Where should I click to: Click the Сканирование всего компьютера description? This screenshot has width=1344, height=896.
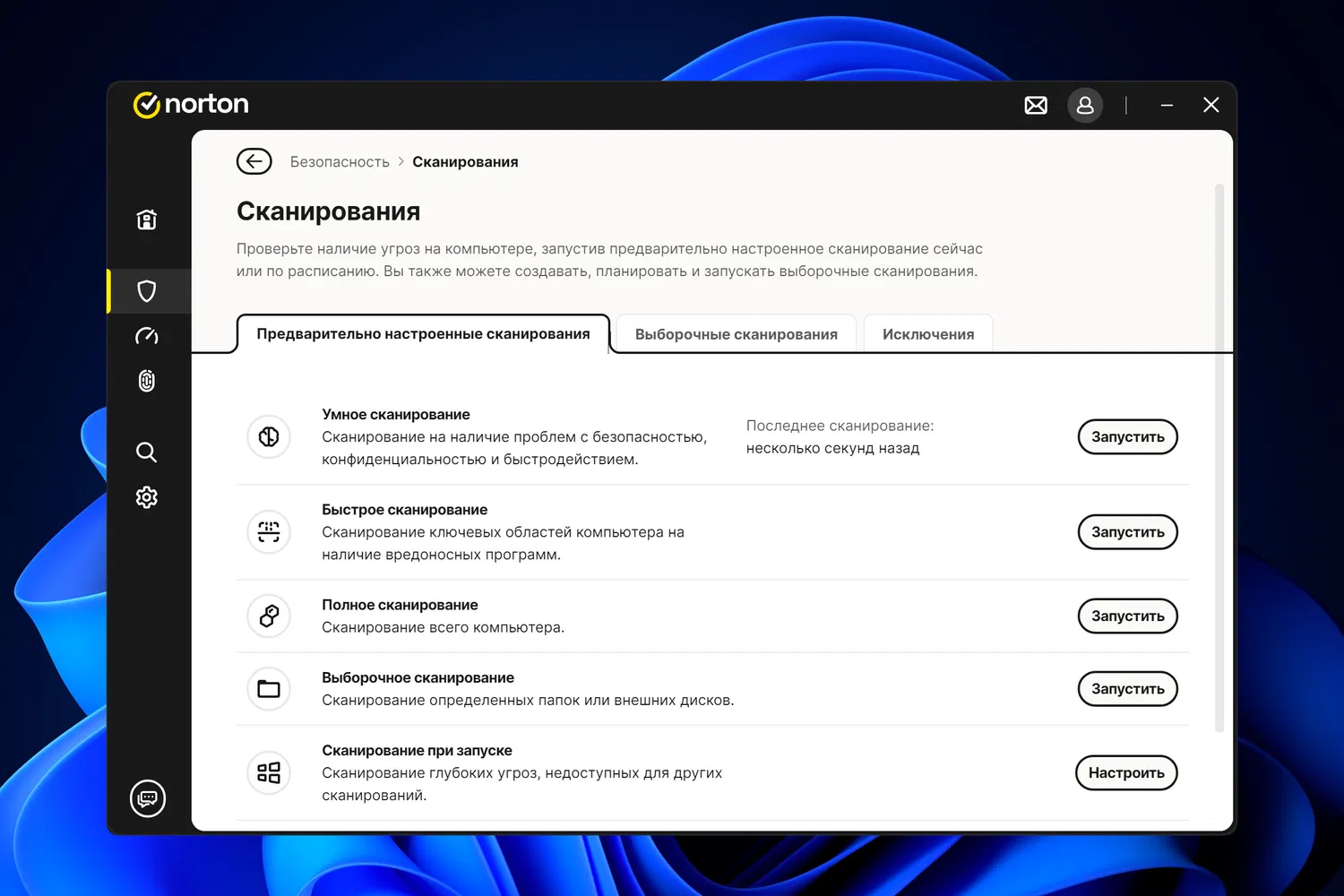coord(444,628)
